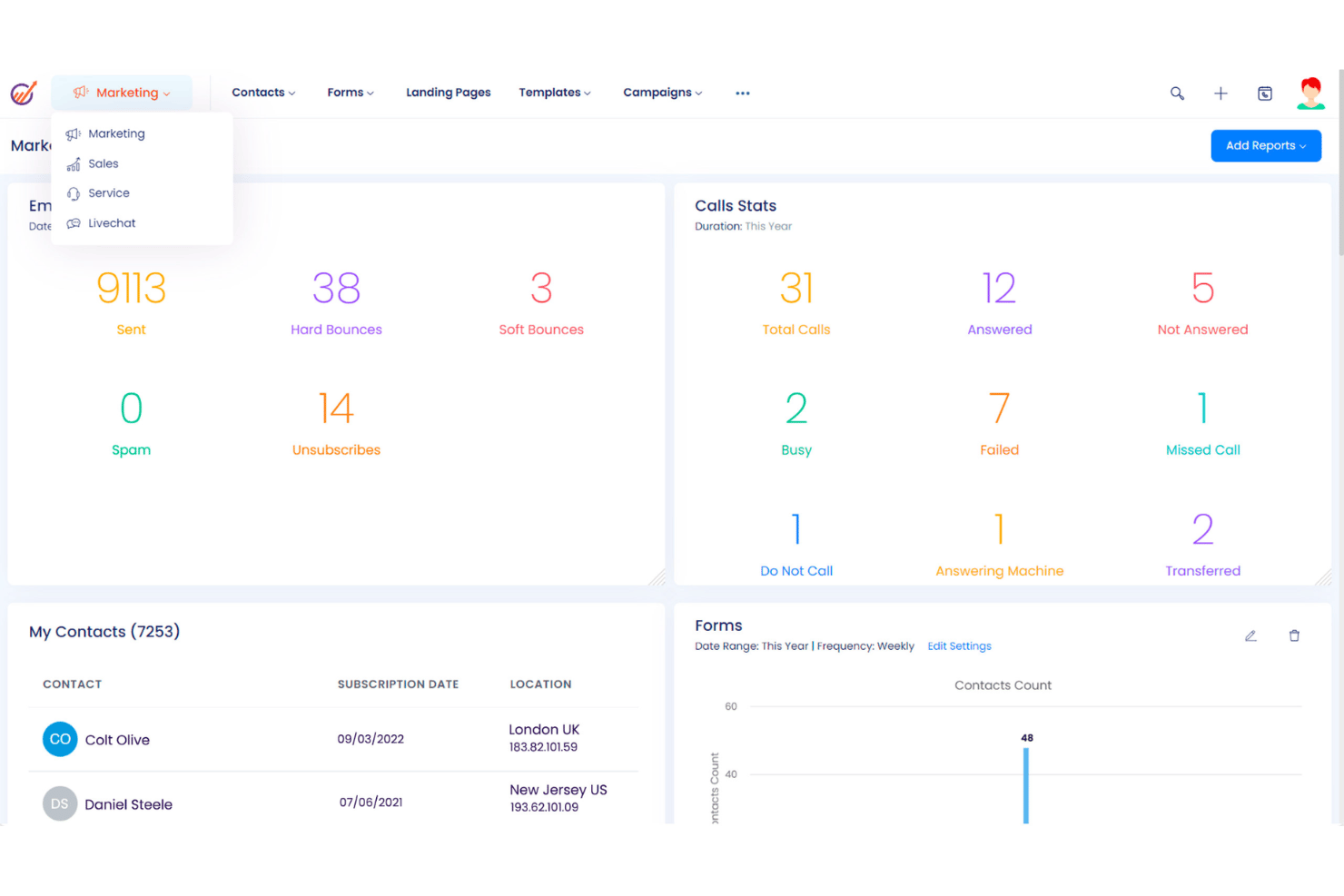Open Daniel Steele contact name
The height and width of the screenshot is (896, 1344).
pos(128,804)
